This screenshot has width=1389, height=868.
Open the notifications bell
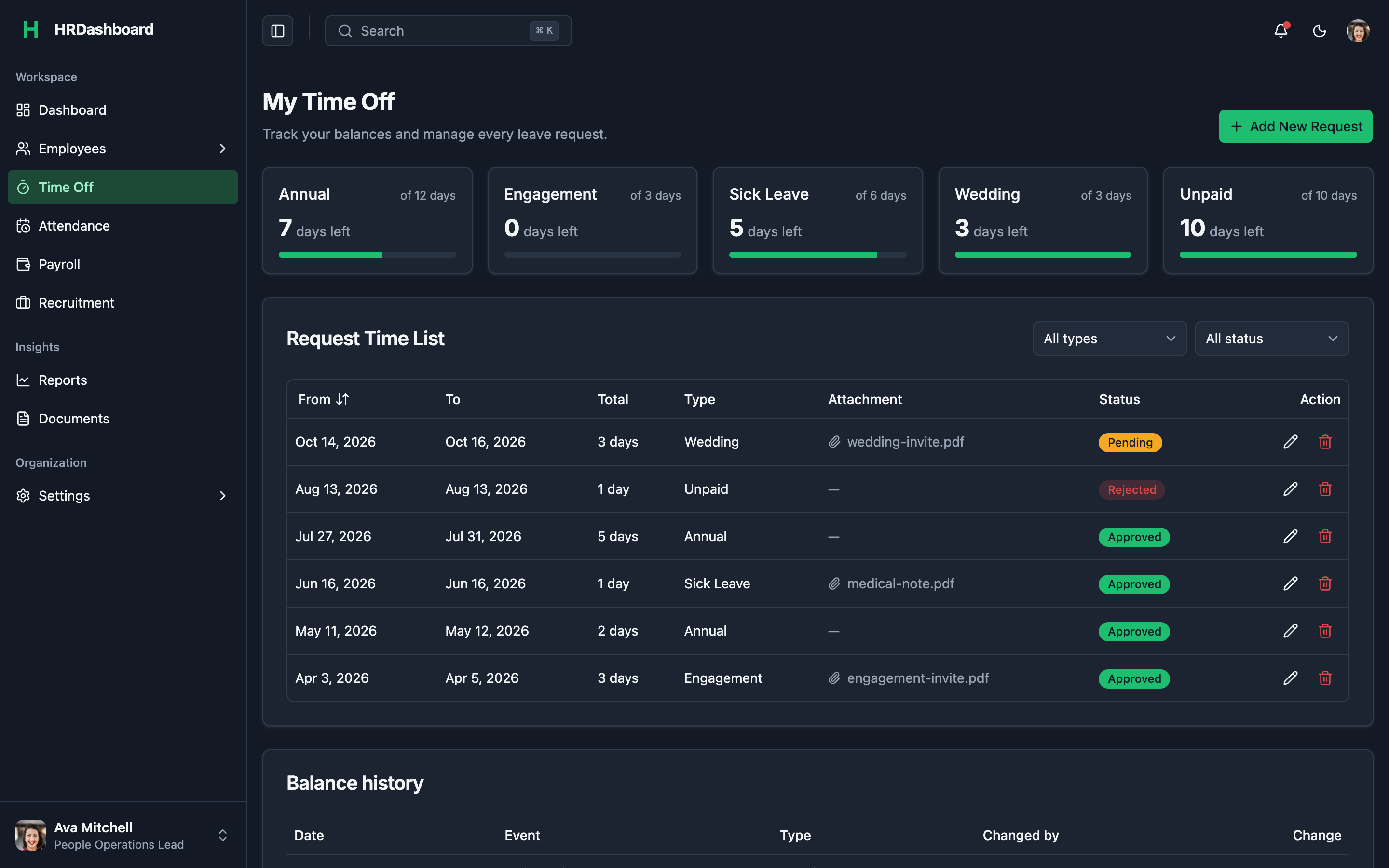click(x=1281, y=31)
